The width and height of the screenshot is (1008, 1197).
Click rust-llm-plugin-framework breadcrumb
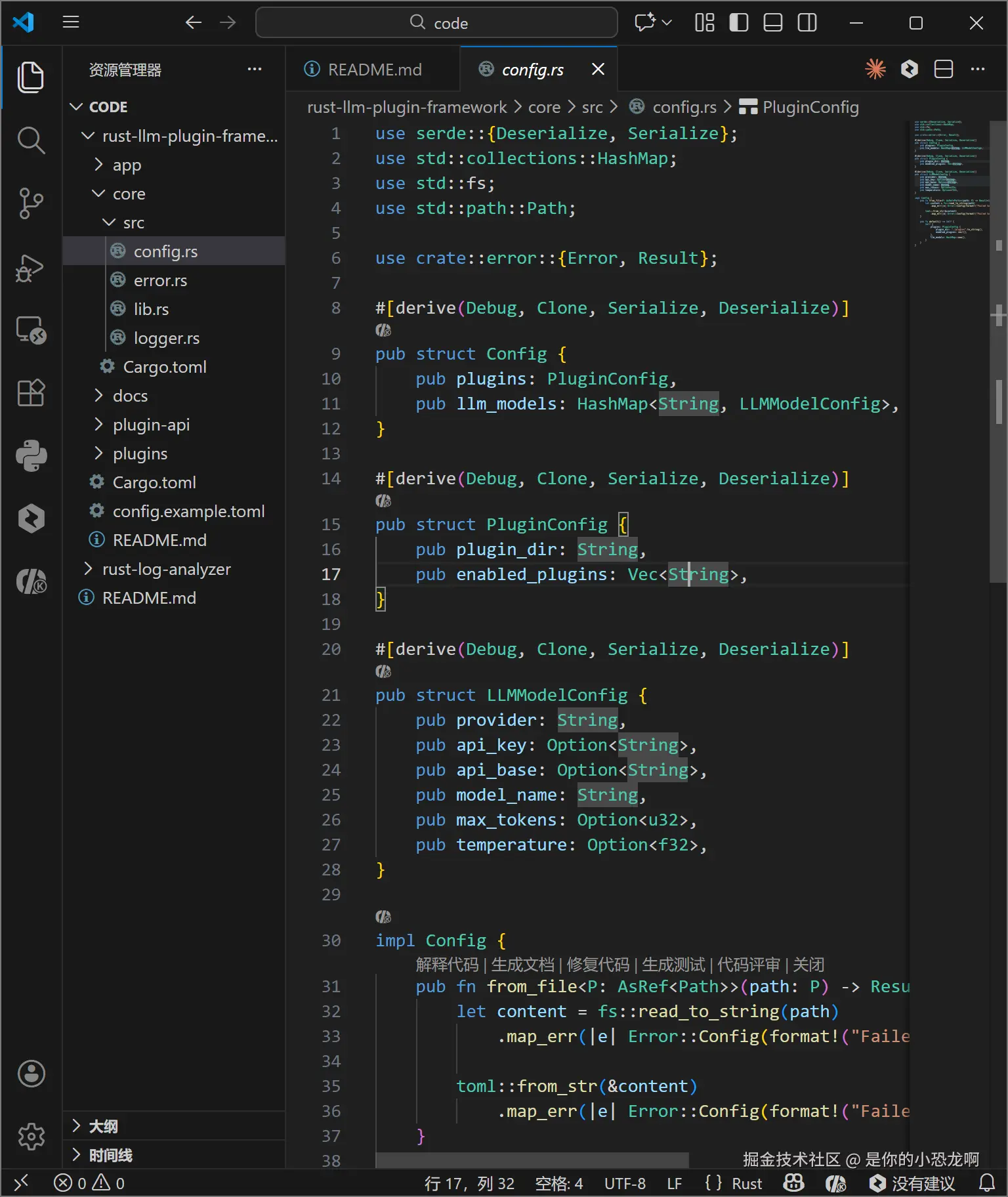[407, 107]
